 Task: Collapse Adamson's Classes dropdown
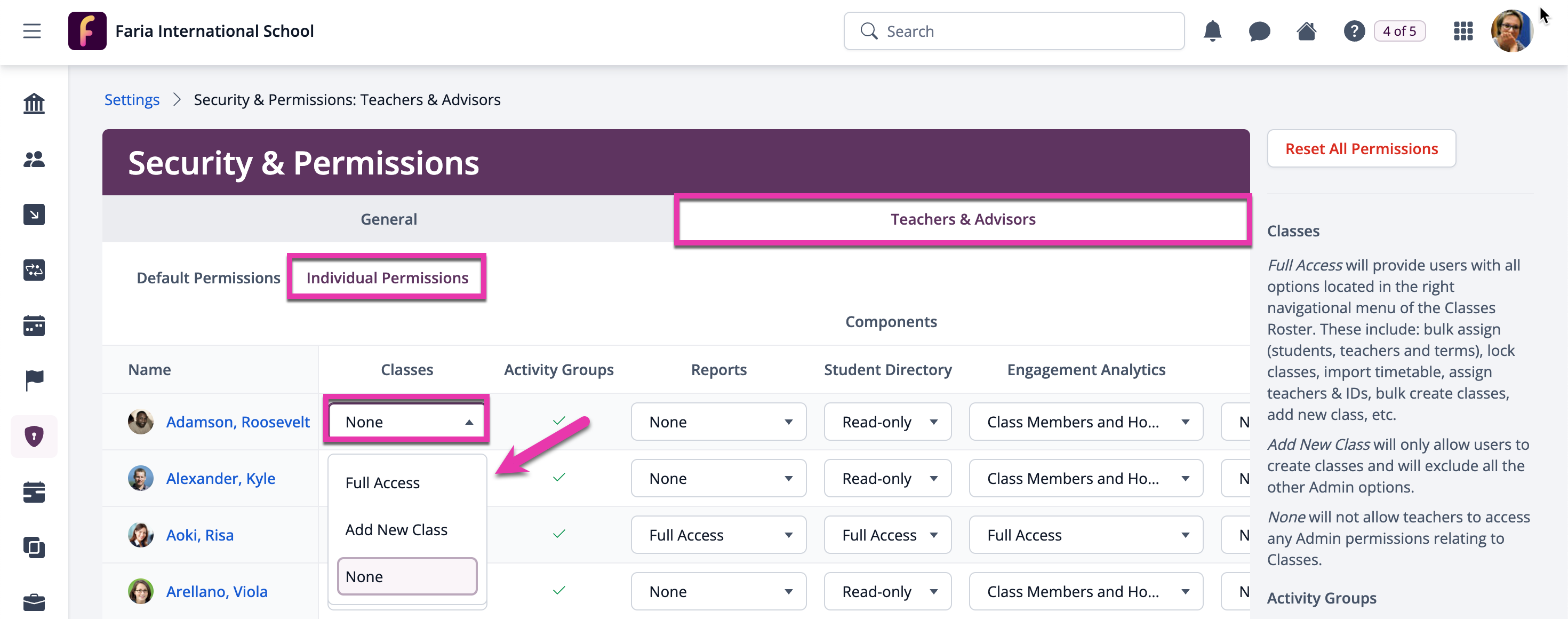406,422
